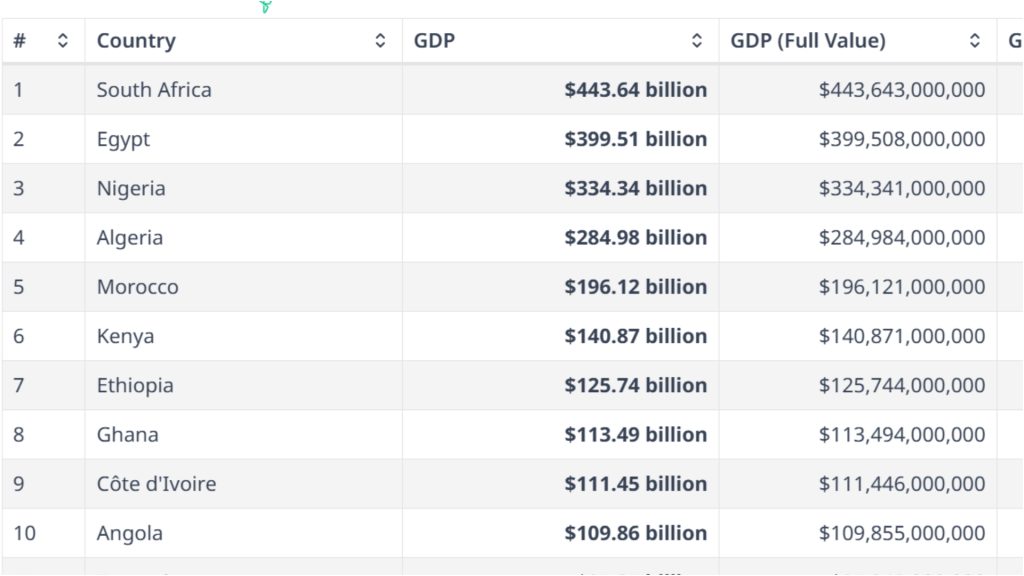
Task: Click the GDP column sort arrows
Action: point(697,41)
